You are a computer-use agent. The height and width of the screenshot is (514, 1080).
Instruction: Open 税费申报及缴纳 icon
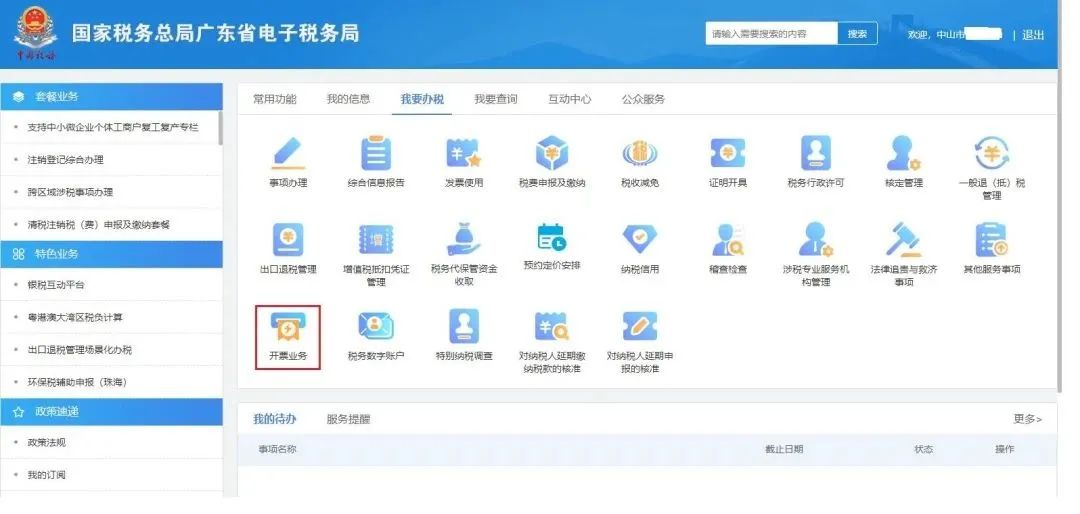(552, 154)
